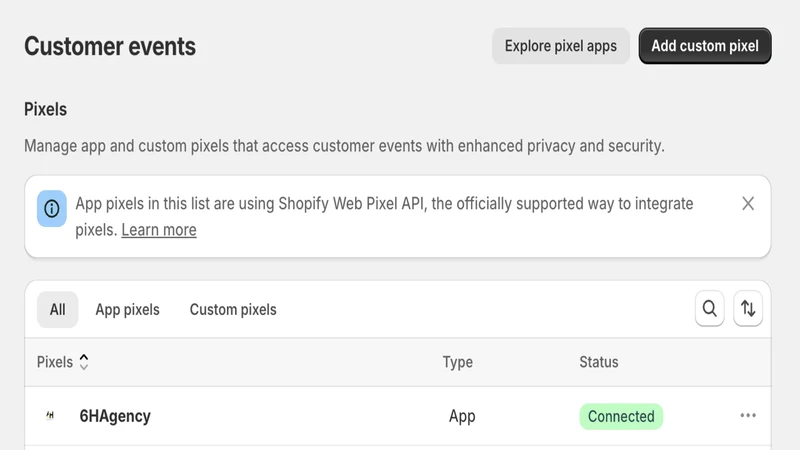
Task: Click the Connected status badge
Action: click(621, 416)
